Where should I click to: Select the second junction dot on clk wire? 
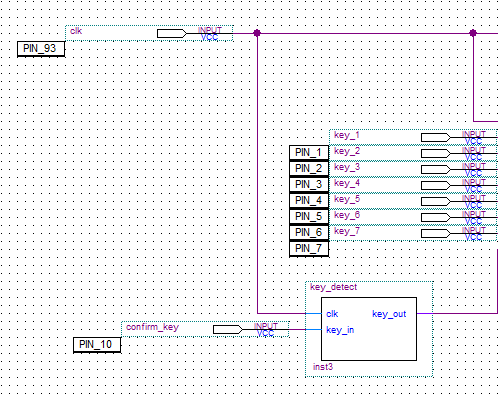pyautogui.click(x=473, y=33)
